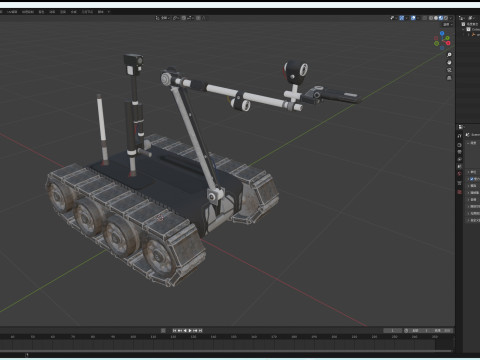This screenshot has width=480, height=360.
Task: Click the zoom view magnifier icon
Action: pyautogui.click(x=449, y=54)
